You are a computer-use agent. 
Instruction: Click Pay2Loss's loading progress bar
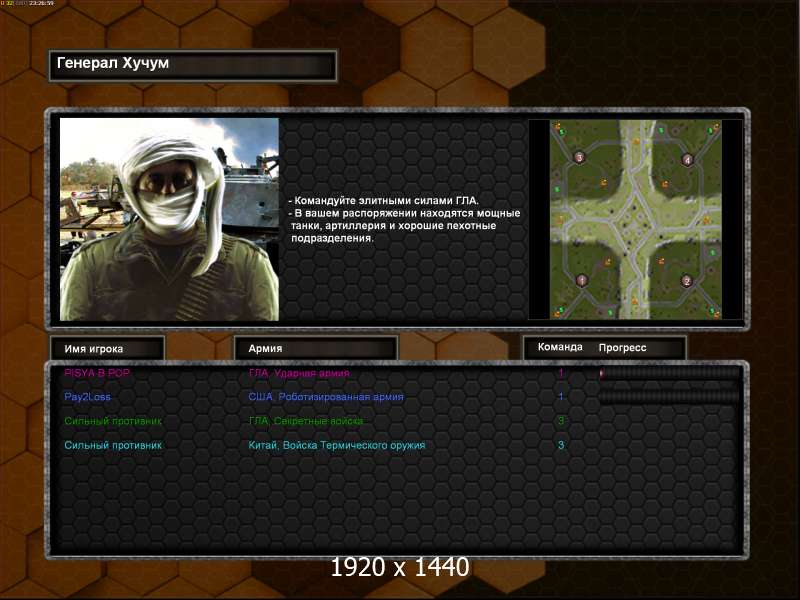pyautogui.click(x=669, y=397)
